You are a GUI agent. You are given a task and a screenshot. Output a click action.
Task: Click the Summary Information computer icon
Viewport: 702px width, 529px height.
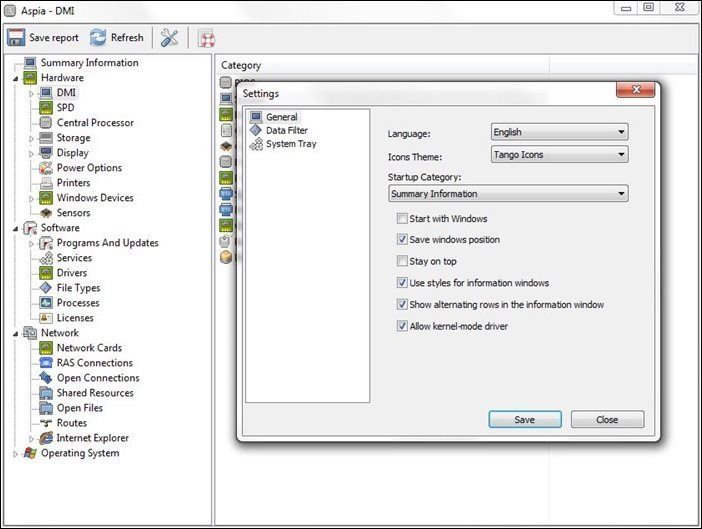click(30, 63)
